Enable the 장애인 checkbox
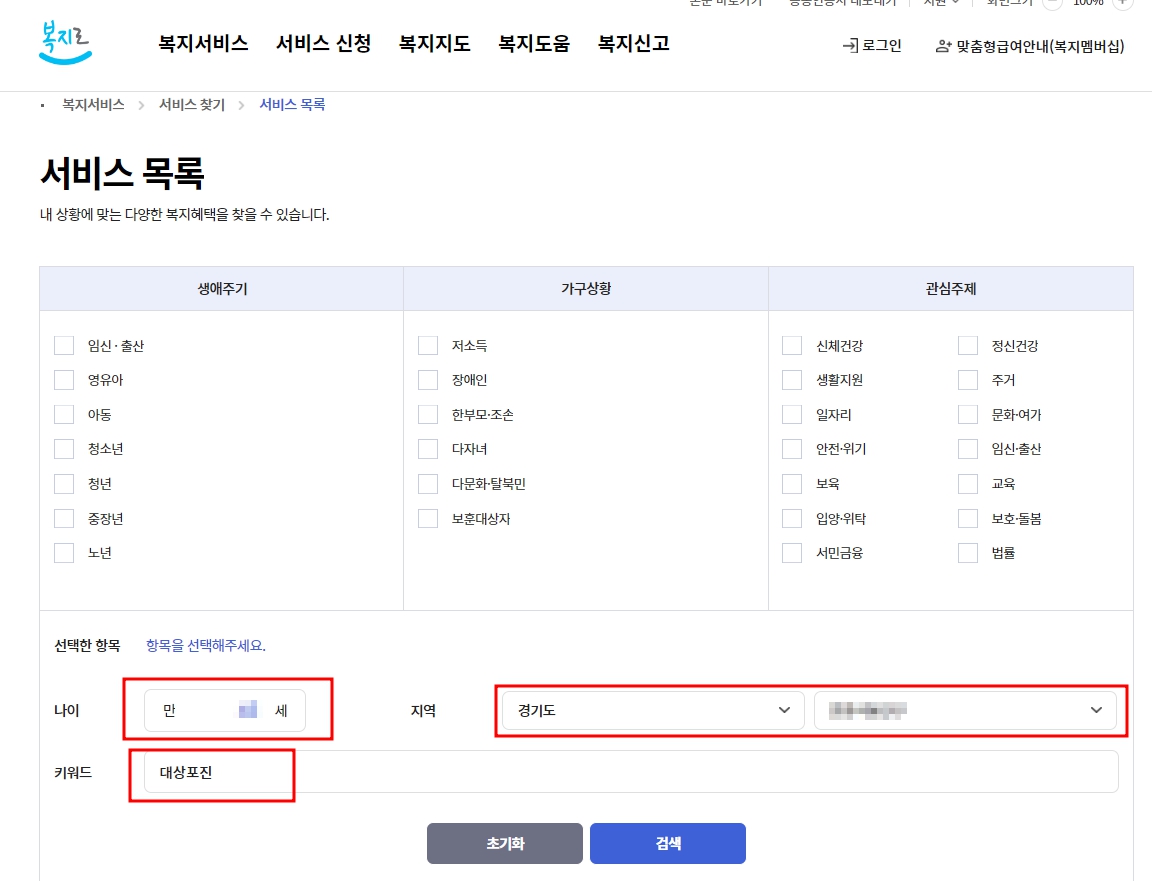 click(x=427, y=380)
